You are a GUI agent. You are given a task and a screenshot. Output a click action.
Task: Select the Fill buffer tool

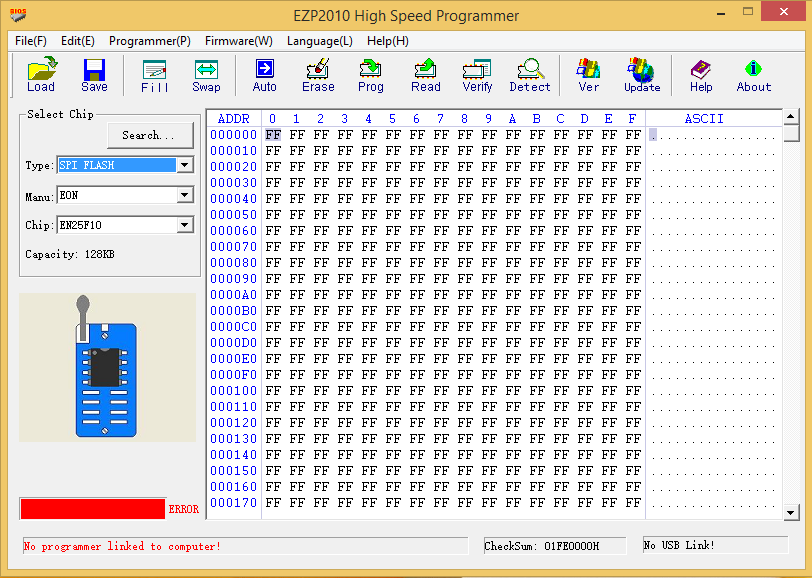154,76
